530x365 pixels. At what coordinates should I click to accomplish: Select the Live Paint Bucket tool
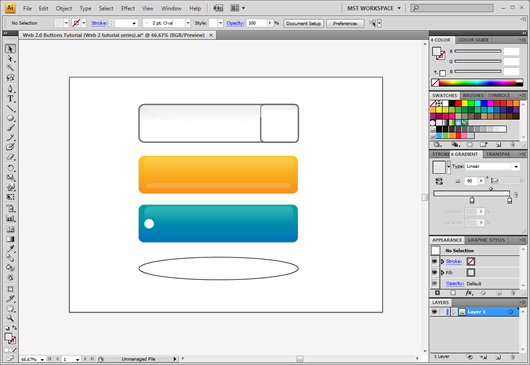(10, 268)
